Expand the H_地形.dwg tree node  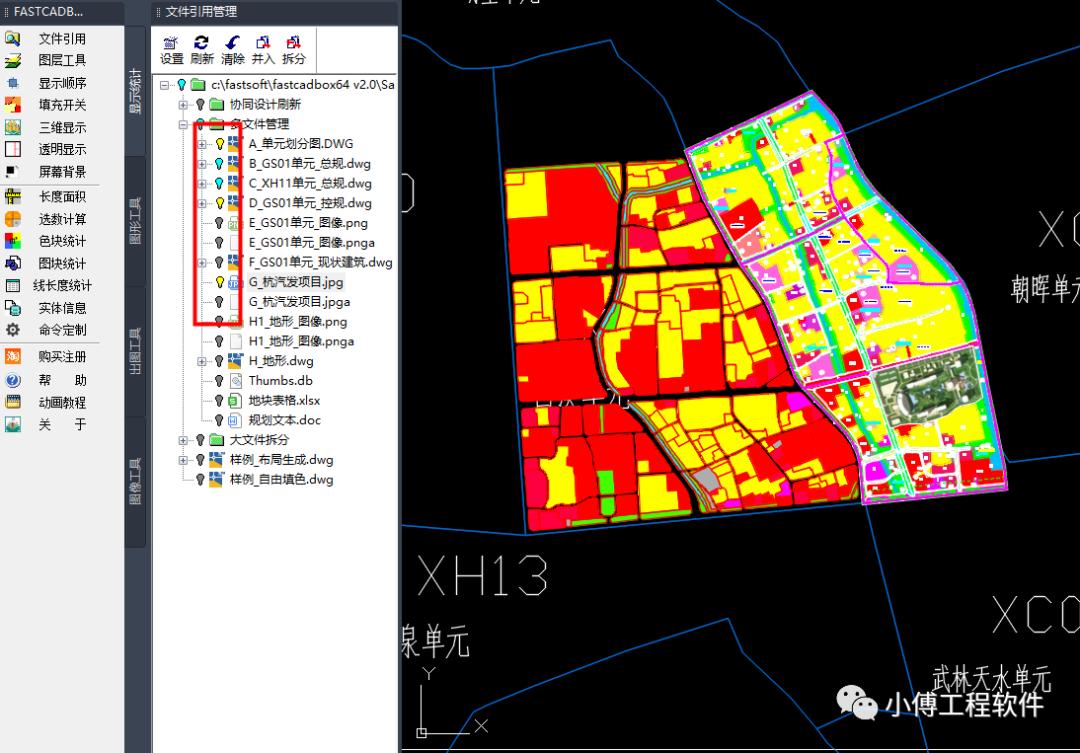click(203, 361)
